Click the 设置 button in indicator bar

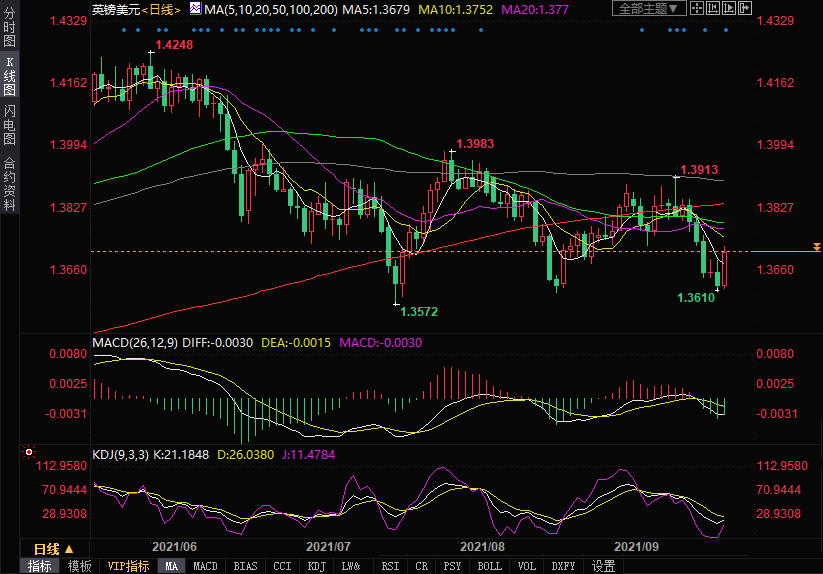coord(603,566)
